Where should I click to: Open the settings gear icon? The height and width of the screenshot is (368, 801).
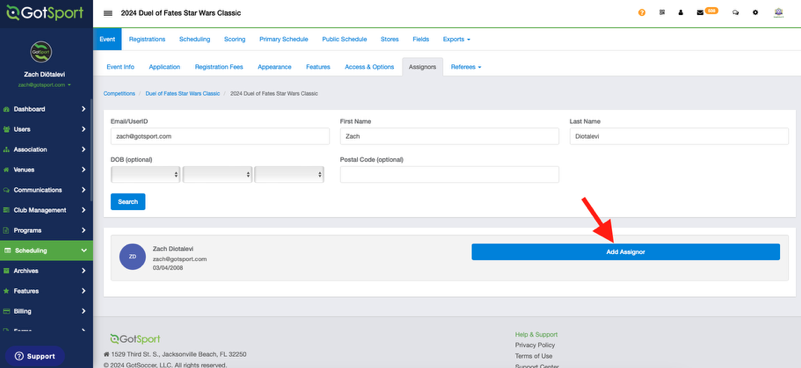coord(755,12)
